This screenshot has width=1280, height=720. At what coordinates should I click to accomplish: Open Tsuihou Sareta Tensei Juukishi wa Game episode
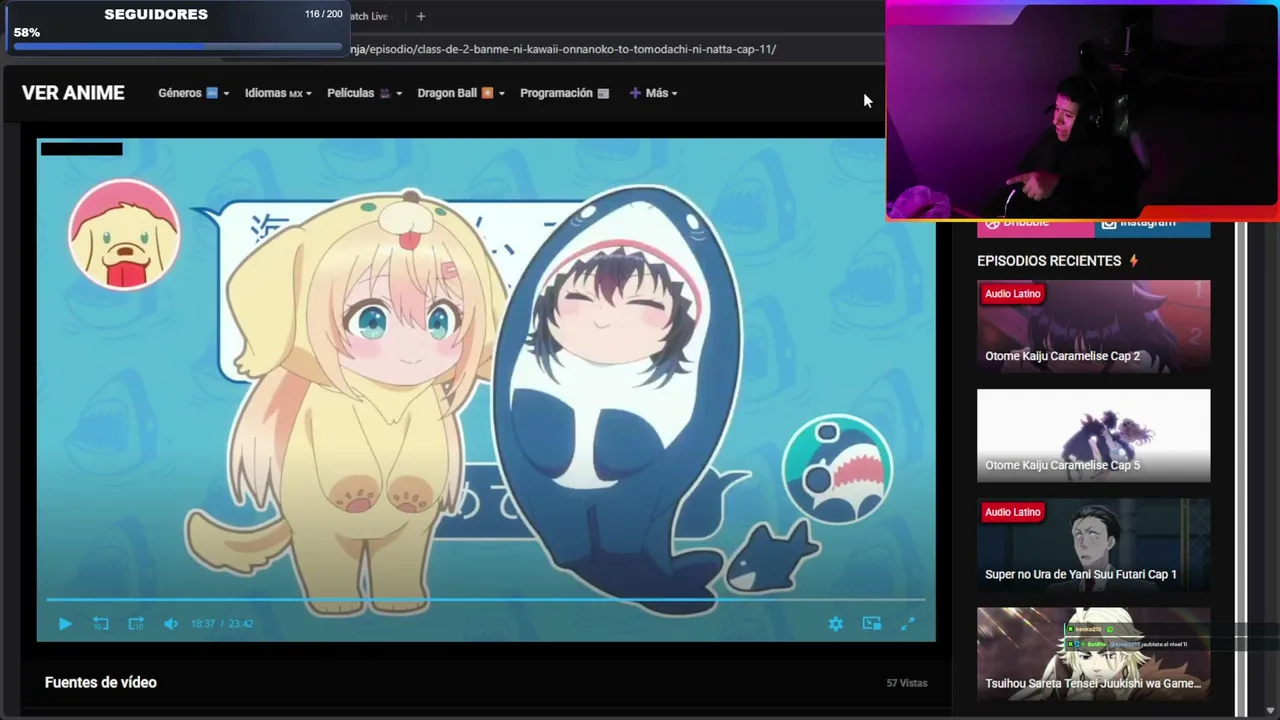tap(1093, 653)
